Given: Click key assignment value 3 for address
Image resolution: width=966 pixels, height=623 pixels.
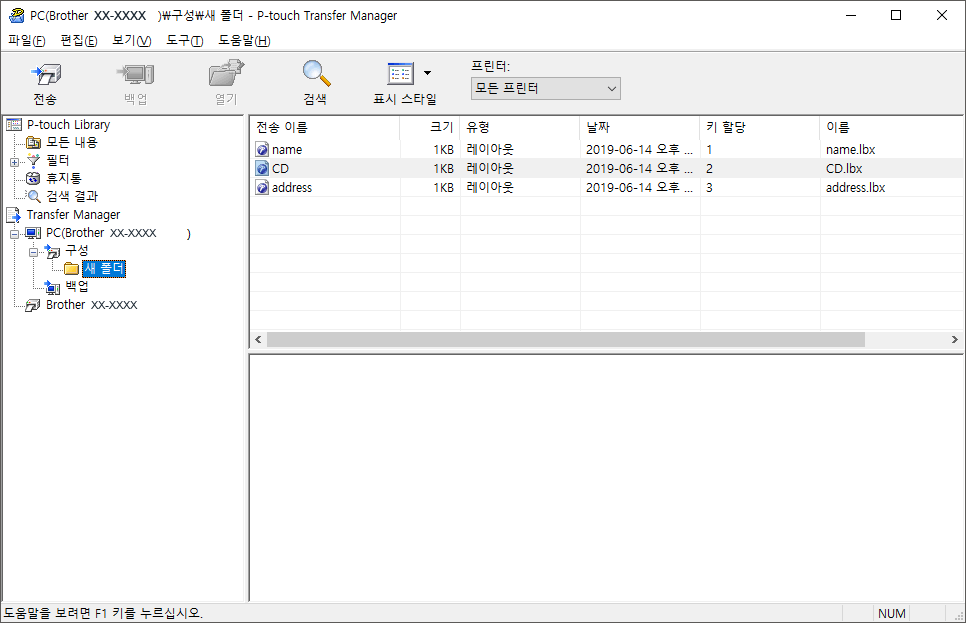Looking at the screenshot, I should click(x=710, y=188).
